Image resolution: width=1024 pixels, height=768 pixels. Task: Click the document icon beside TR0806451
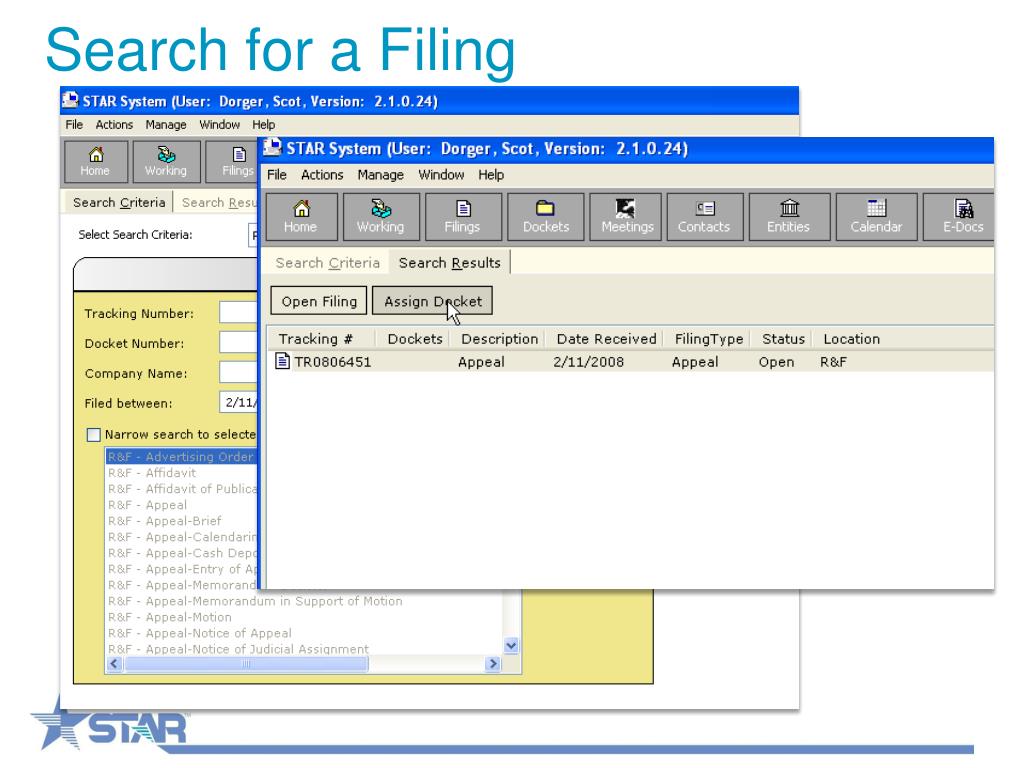click(x=282, y=360)
